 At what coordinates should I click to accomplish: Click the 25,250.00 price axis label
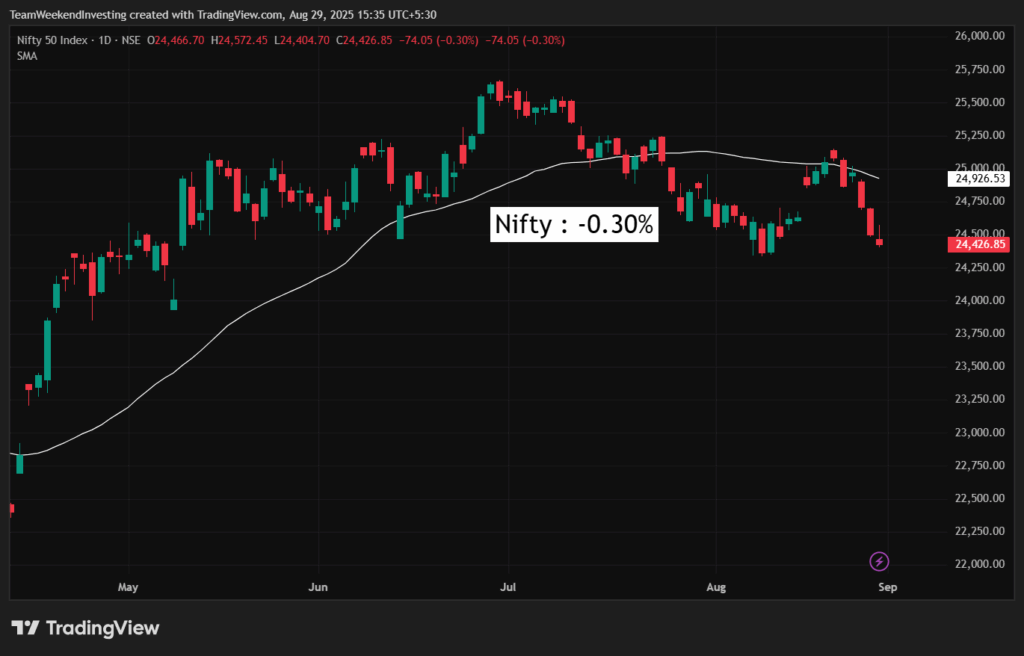(980, 135)
